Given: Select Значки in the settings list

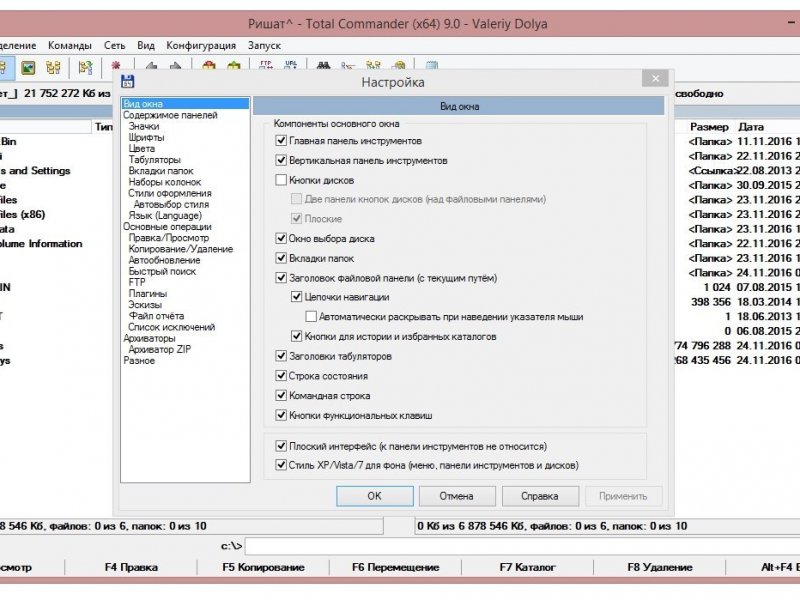Looking at the screenshot, I should (x=144, y=127).
